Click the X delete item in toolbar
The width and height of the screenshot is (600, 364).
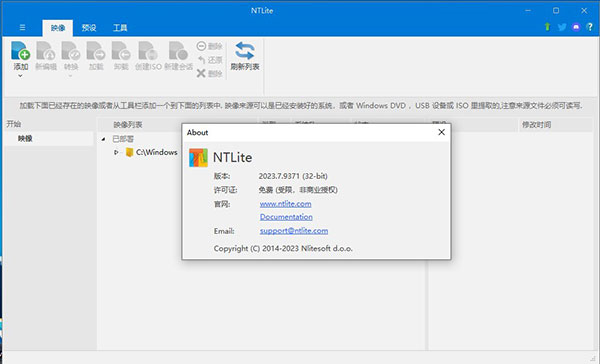click(209, 73)
